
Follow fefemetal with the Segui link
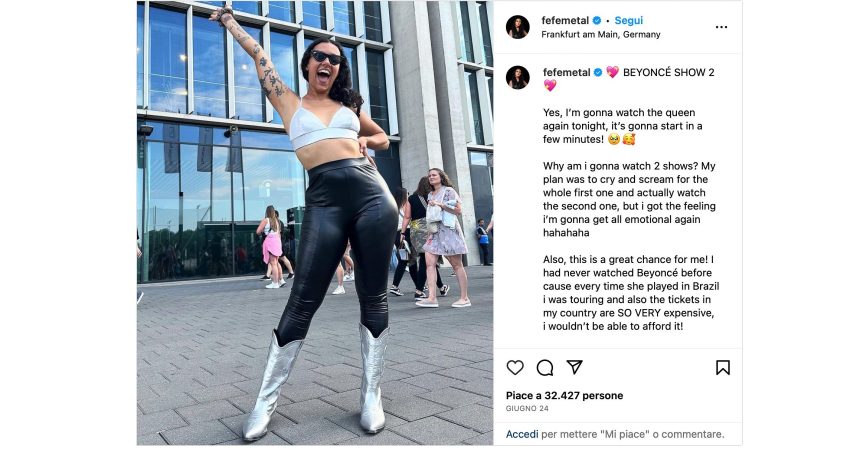629,20
